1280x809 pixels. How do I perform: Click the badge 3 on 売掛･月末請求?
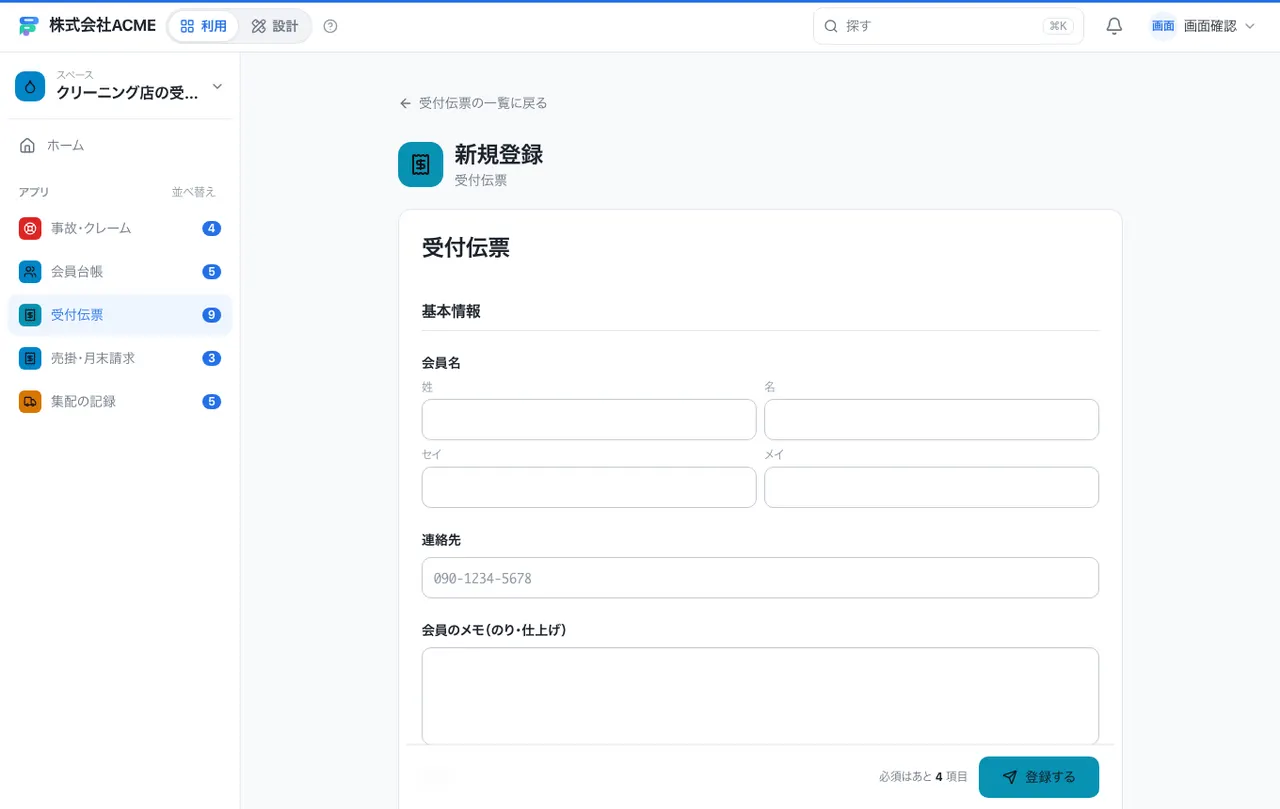(x=211, y=358)
